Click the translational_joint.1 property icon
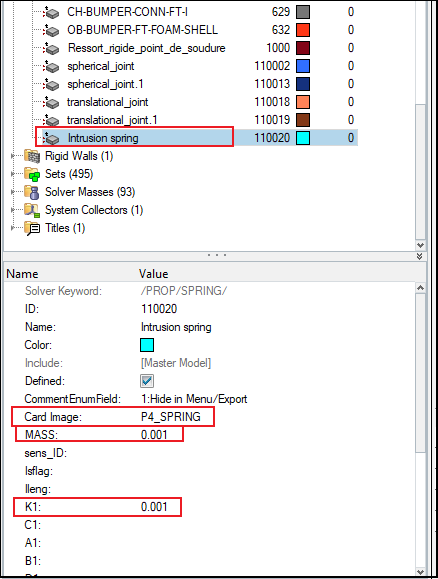438x579 pixels. point(51,120)
